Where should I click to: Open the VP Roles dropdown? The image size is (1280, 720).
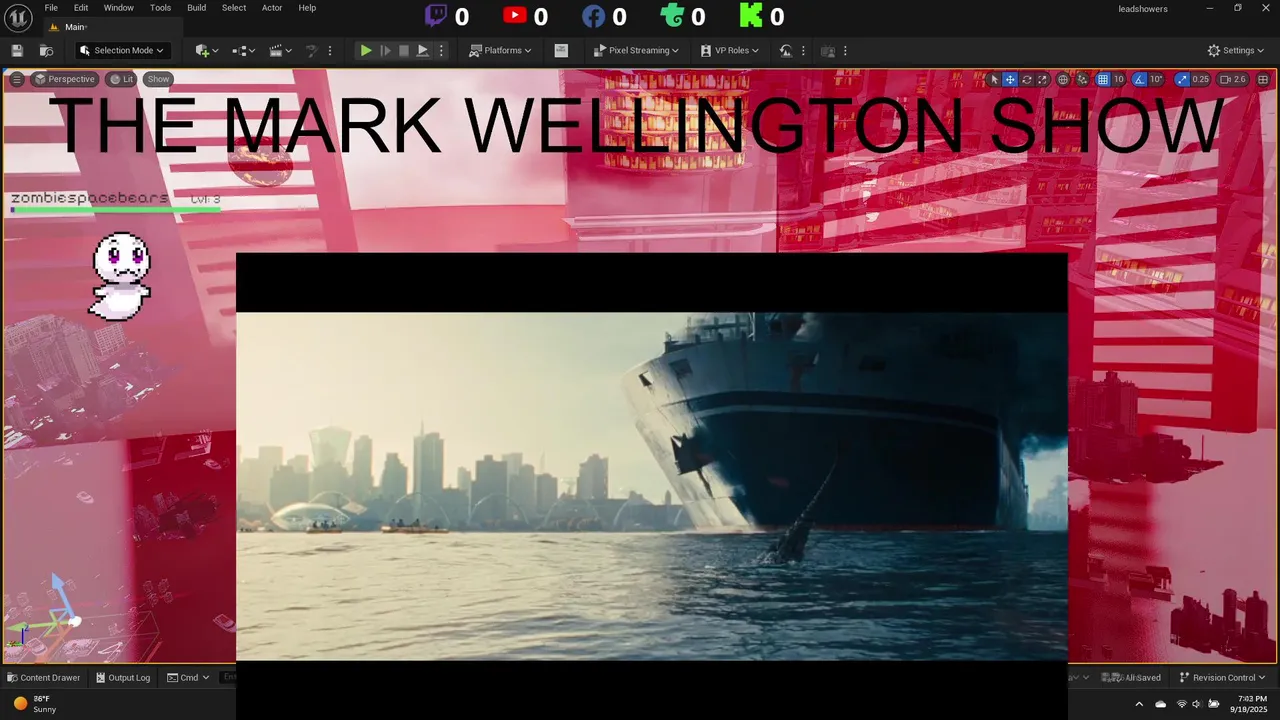point(729,51)
